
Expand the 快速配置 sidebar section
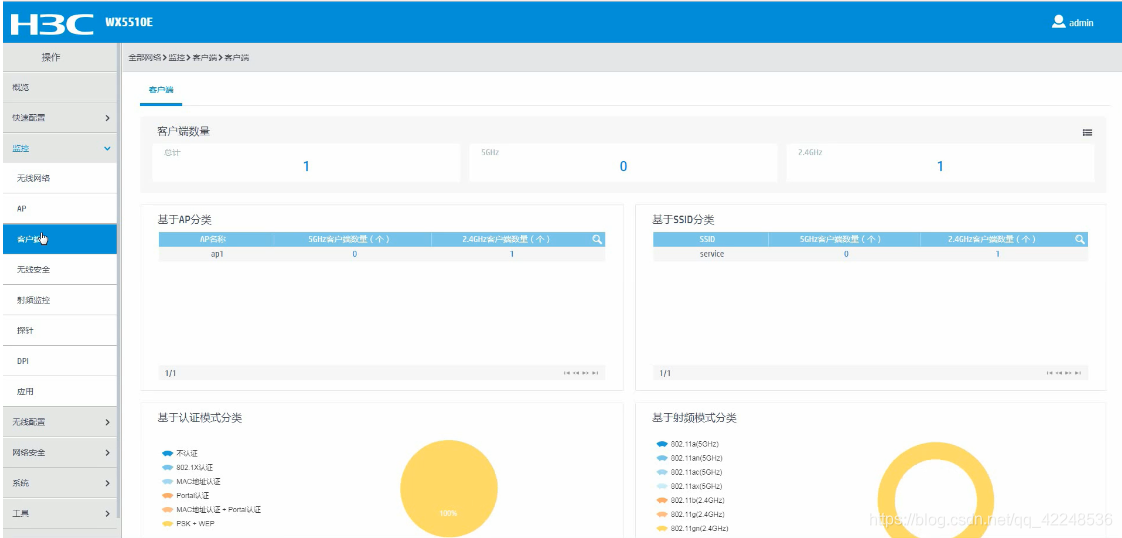[x=59, y=117]
